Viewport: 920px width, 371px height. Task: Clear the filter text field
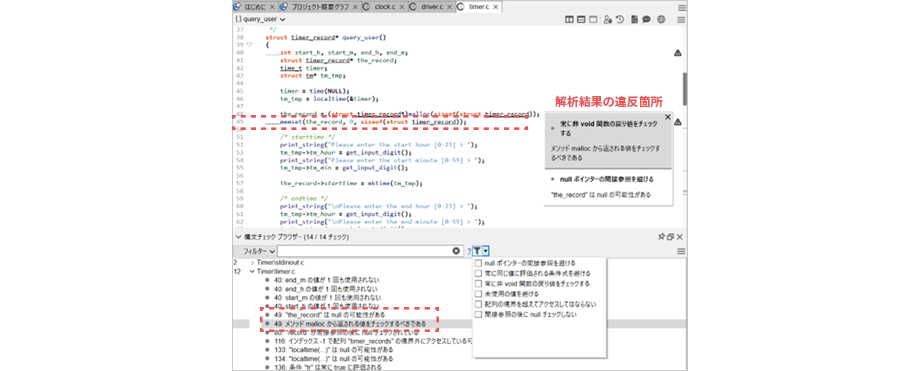pos(456,251)
